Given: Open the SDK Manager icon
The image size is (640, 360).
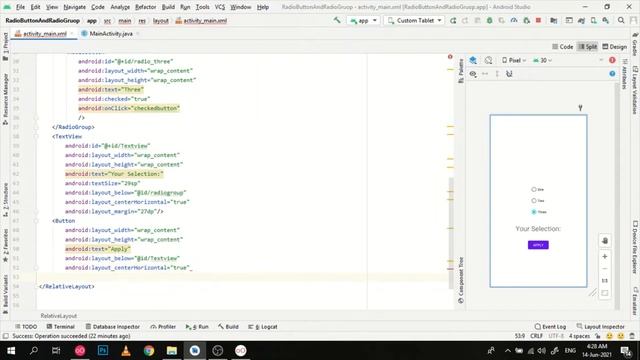Looking at the screenshot, I should (606, 20).
